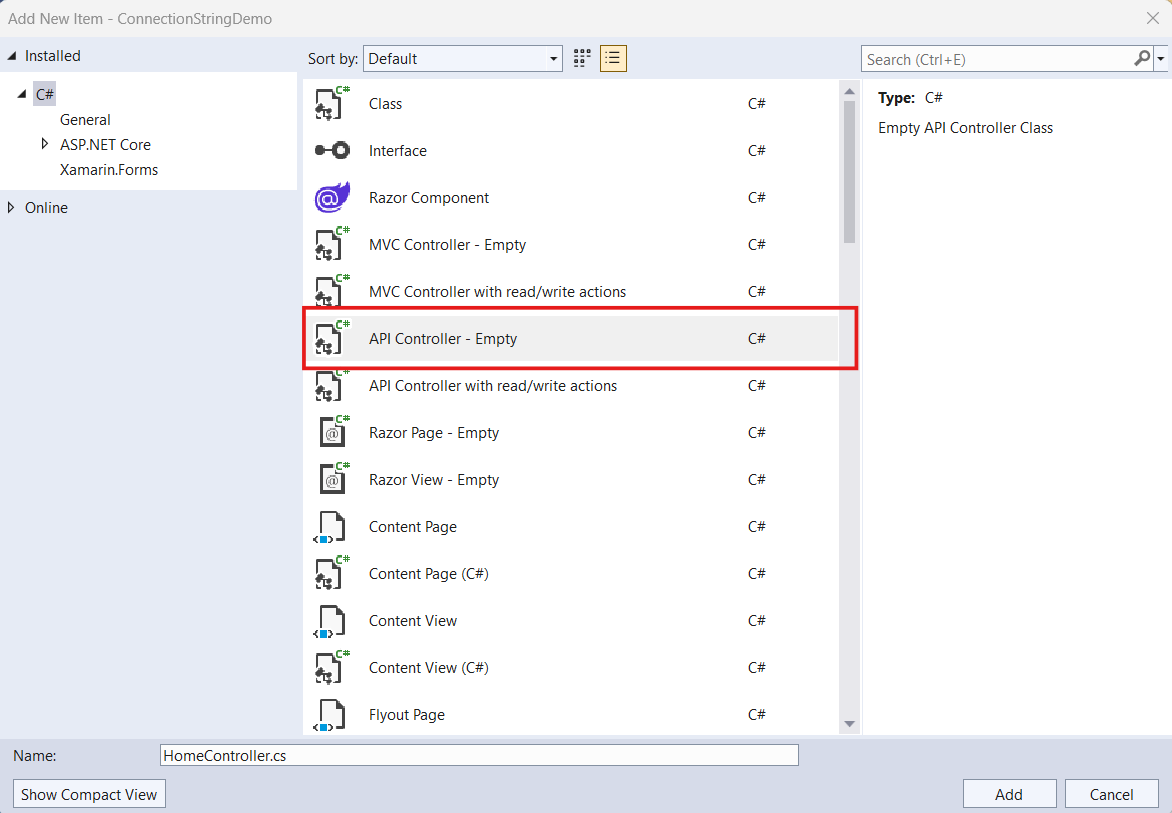1172x813 pixels.
Task: Select the C# category
Action: [x=45, y=94]
